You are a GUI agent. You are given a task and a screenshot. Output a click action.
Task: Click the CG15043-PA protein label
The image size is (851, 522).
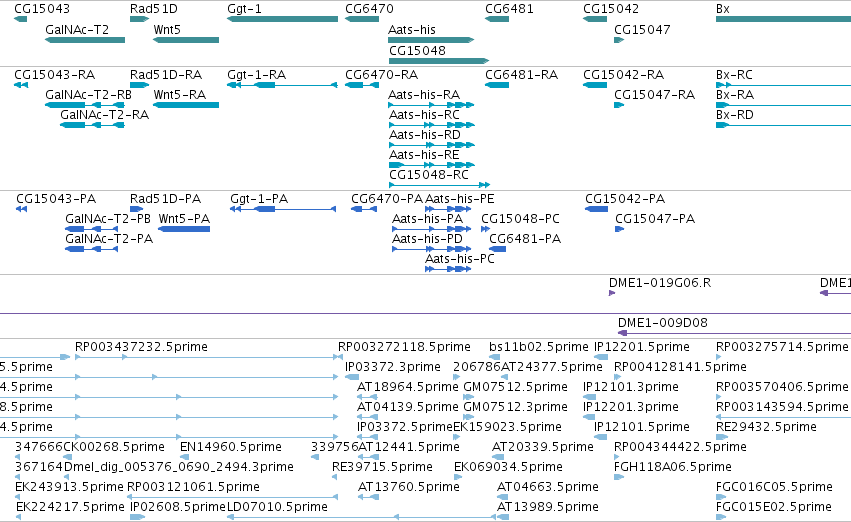(56, 199)
